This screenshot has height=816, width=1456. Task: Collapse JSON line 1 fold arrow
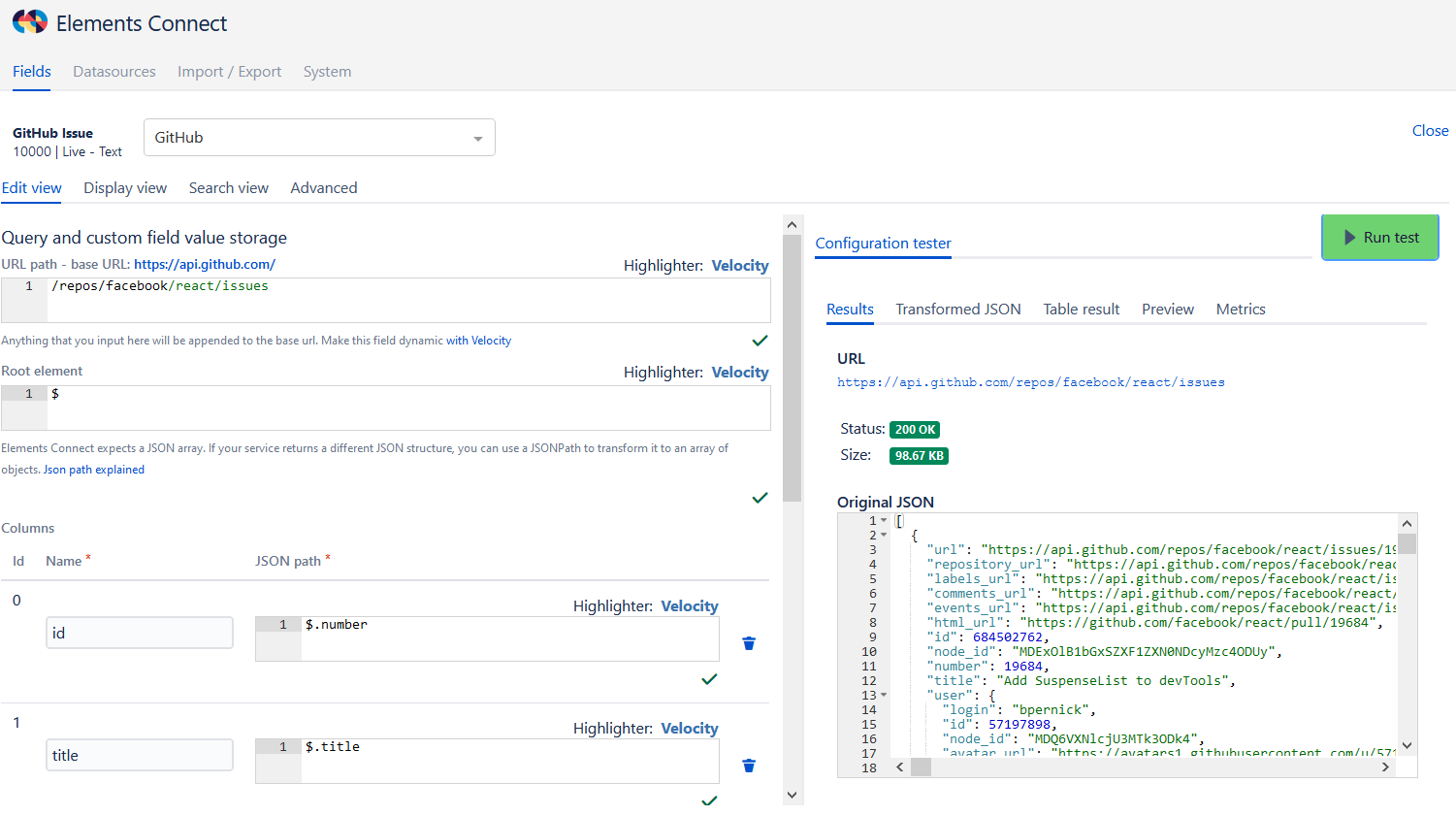coord(884,521)
